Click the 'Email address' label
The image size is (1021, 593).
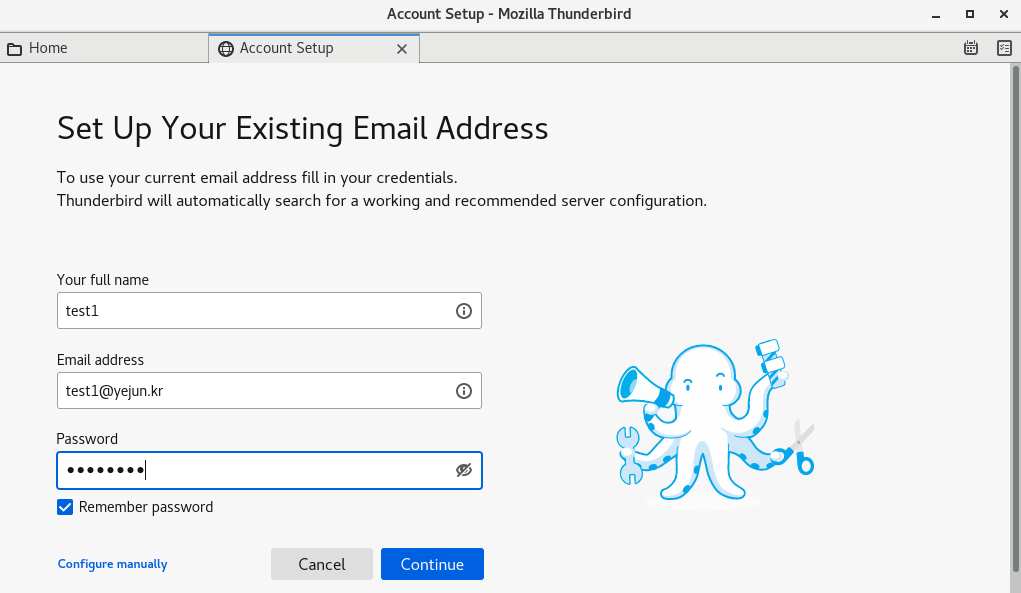[x=100, y=360]
